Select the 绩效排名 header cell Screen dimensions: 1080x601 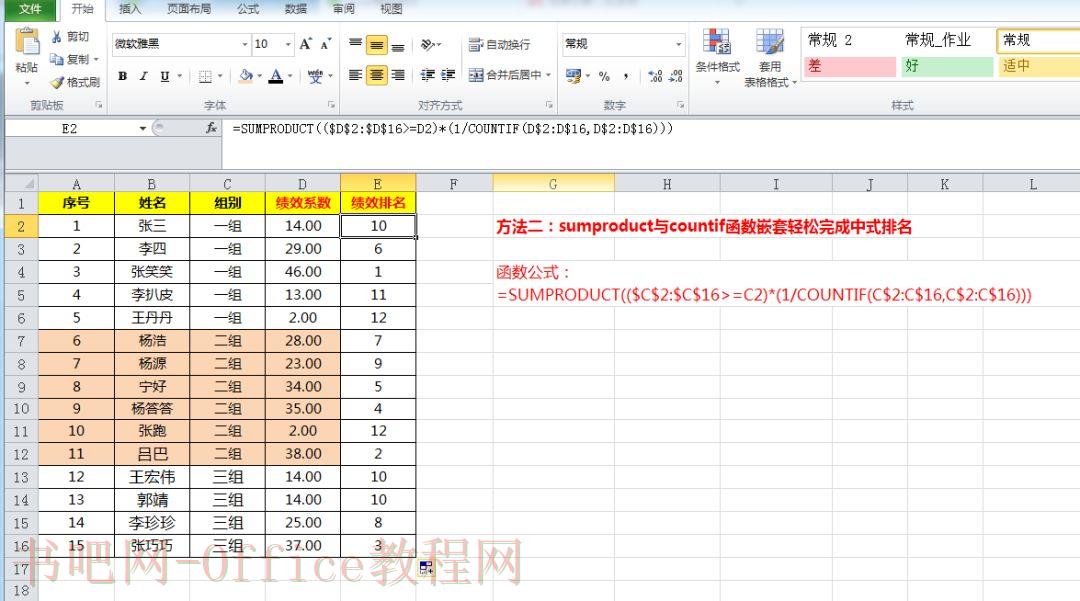(x=378, y=203)
